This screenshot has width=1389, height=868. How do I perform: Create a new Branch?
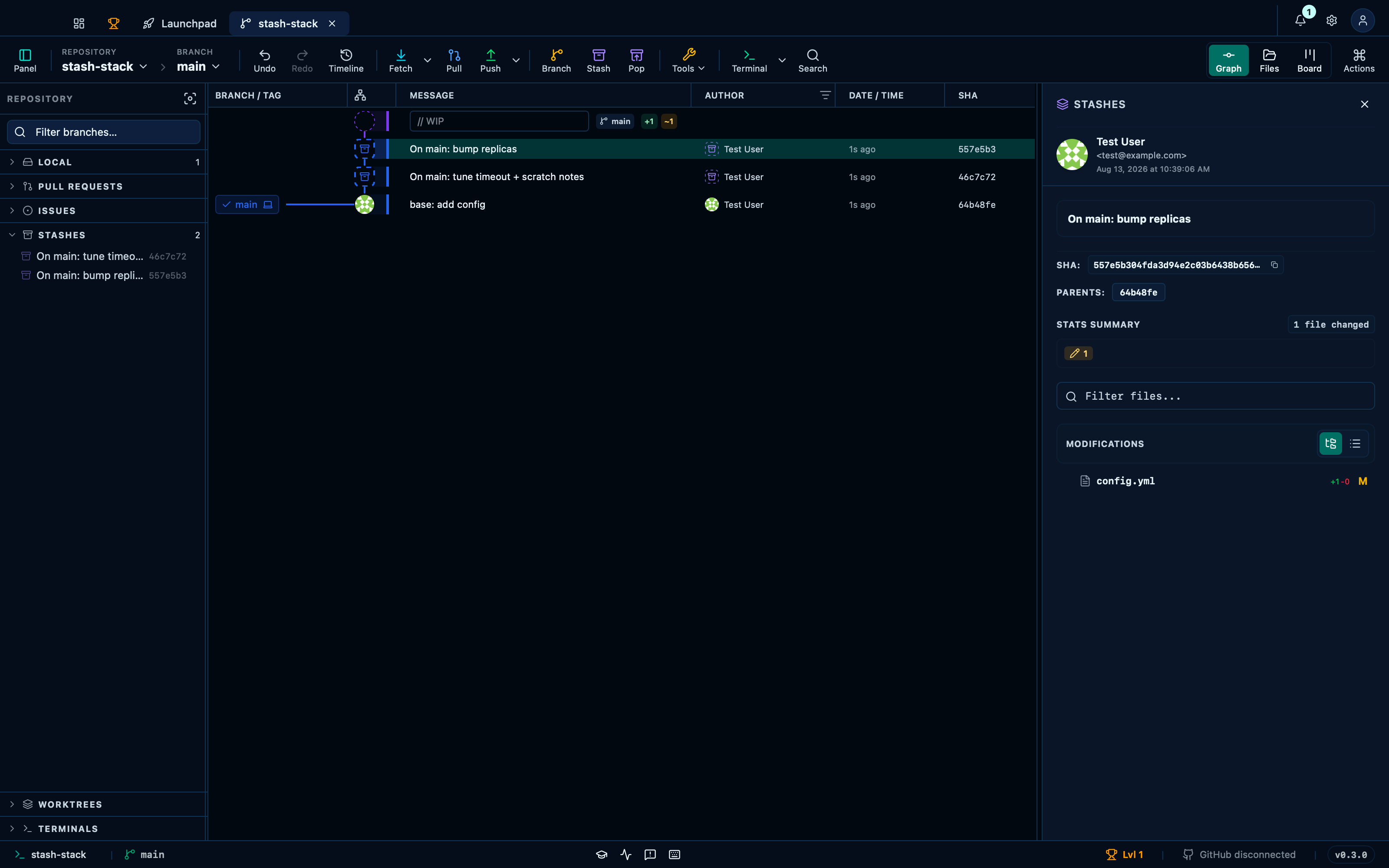556,60
